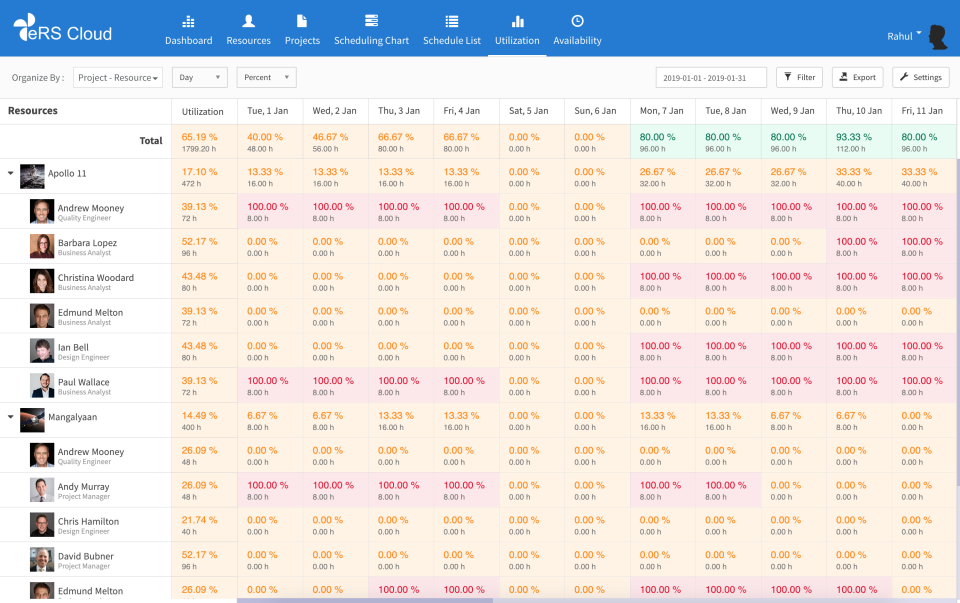Collapse the Mangalyaan project group
The width and height of the screenshot is (960, 603).
(11, 417)
